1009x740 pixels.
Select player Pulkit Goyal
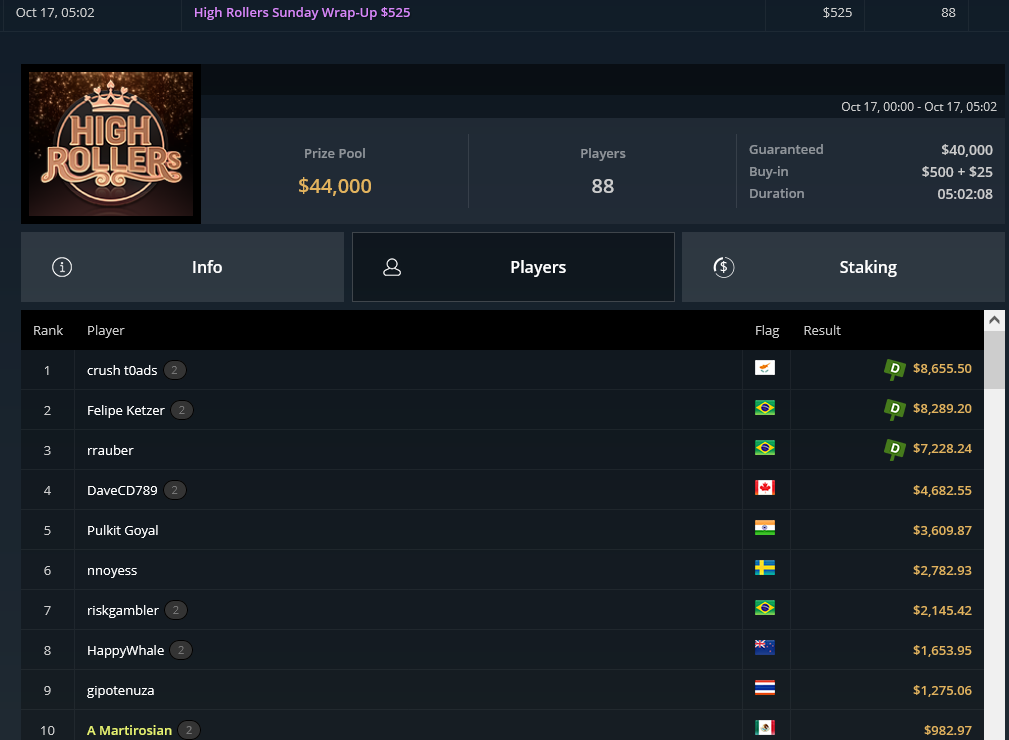[122, 530]
